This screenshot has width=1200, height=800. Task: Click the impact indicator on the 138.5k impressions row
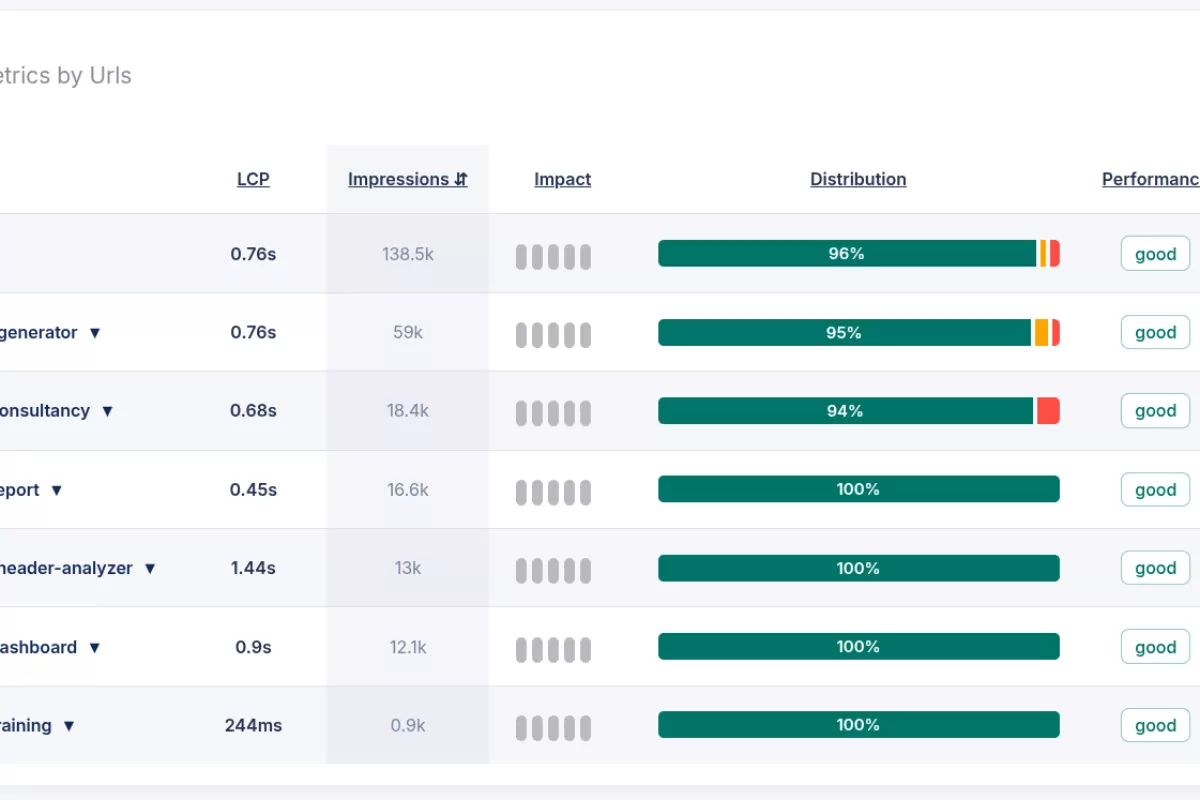pos(552,256)
